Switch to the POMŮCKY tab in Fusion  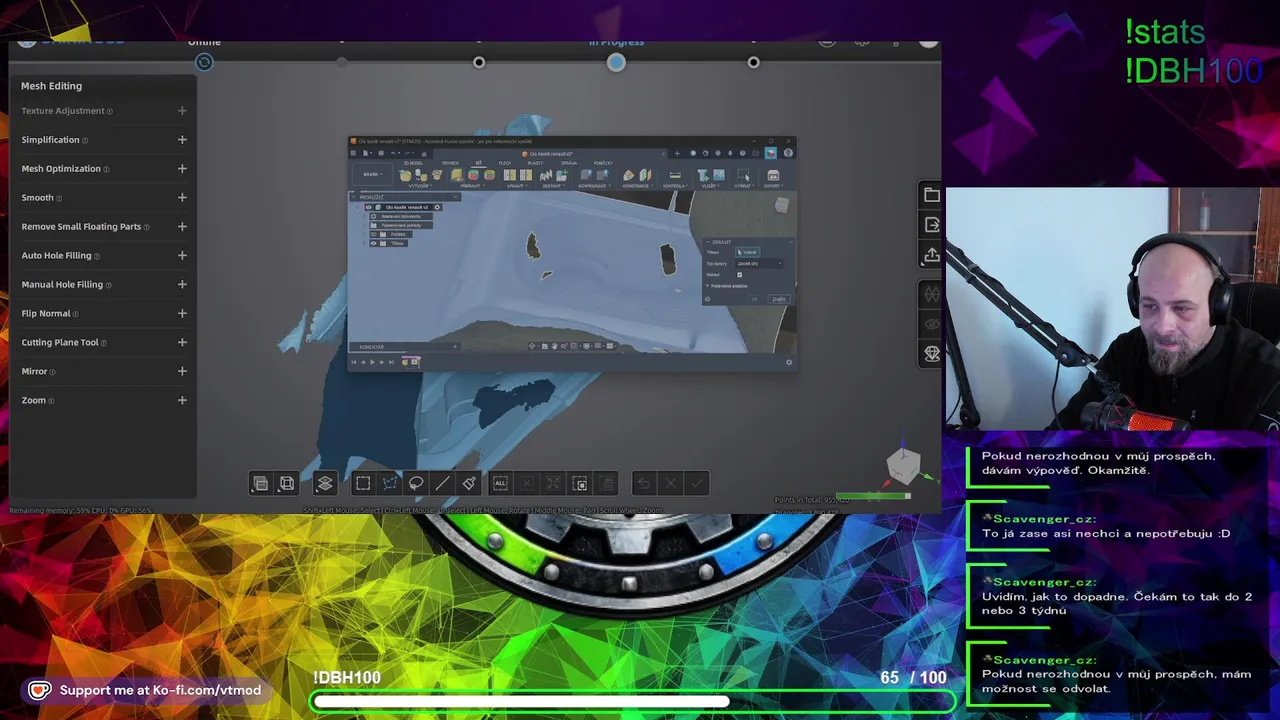click(603, 163)
